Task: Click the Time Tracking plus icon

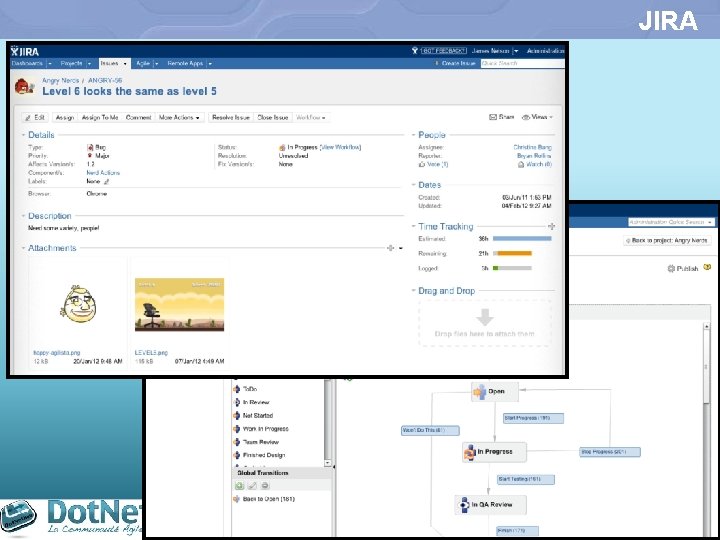Action: pos(551,226)
